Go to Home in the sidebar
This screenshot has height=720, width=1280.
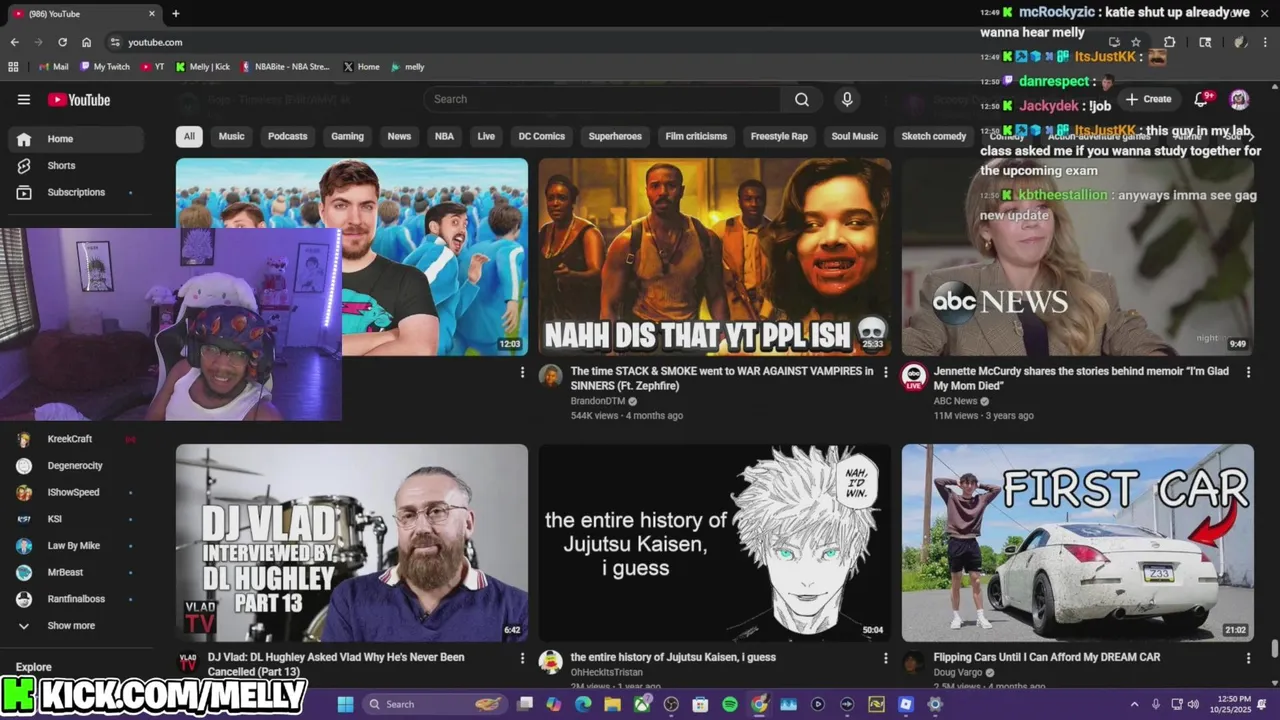[x=76, y=139]
